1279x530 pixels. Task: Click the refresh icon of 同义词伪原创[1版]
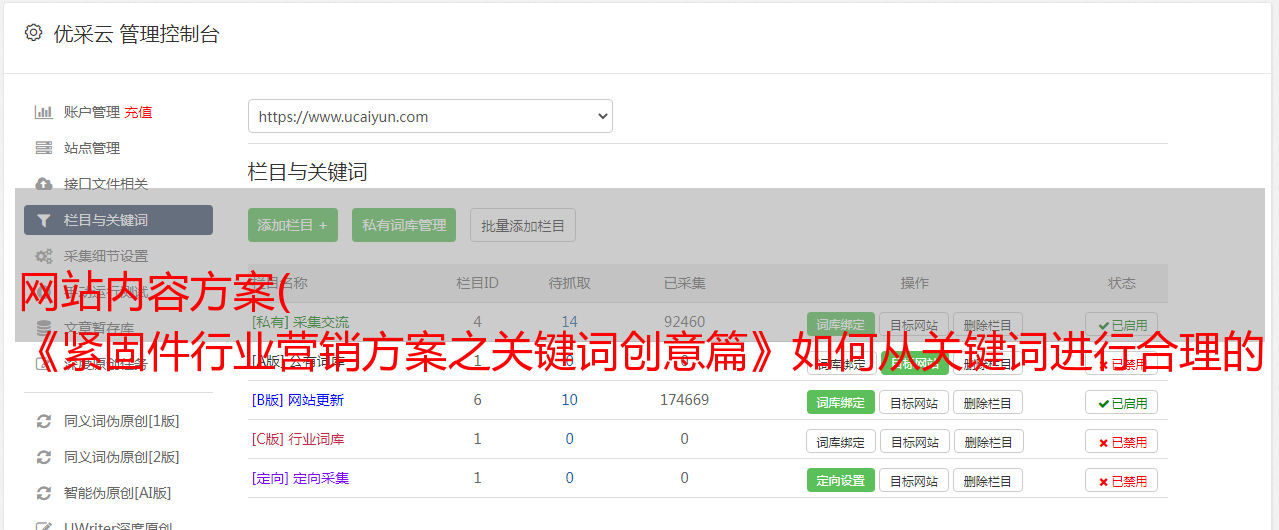[44, 421]
